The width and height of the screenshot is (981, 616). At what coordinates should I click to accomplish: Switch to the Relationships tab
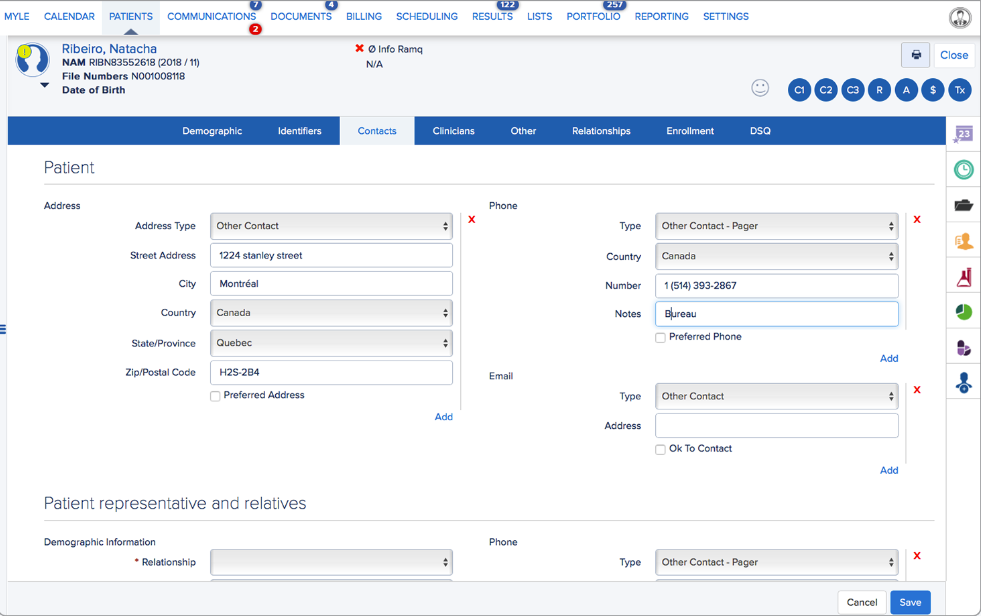[601, 130]
